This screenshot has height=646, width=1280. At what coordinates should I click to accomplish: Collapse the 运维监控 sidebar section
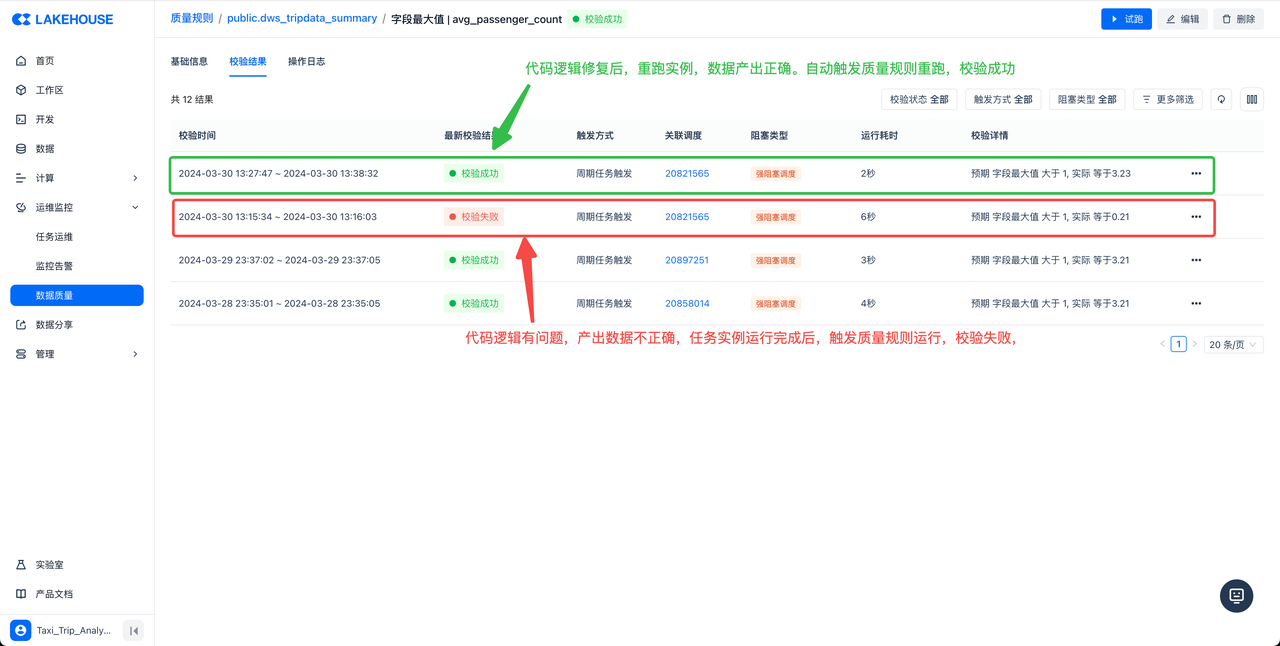point(135,208)
